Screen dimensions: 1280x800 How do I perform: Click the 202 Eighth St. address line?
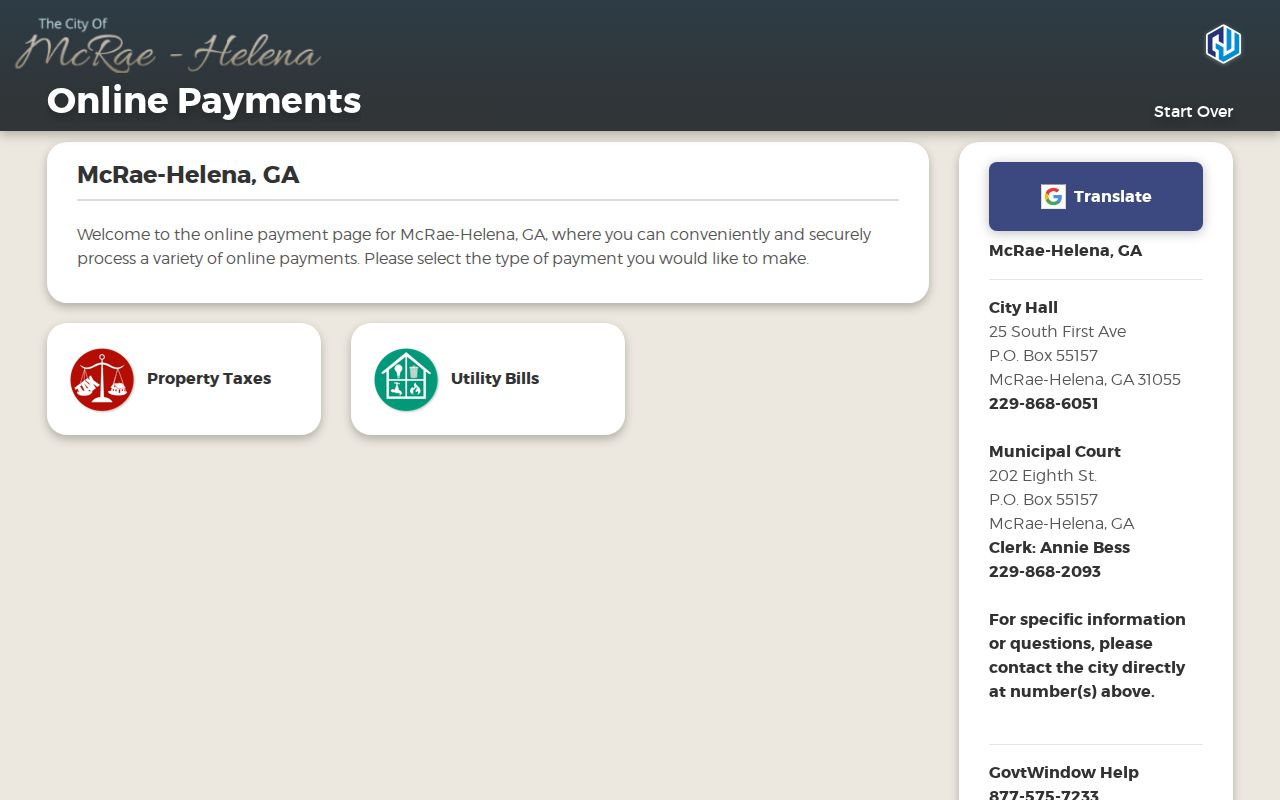coord(1043,475)
